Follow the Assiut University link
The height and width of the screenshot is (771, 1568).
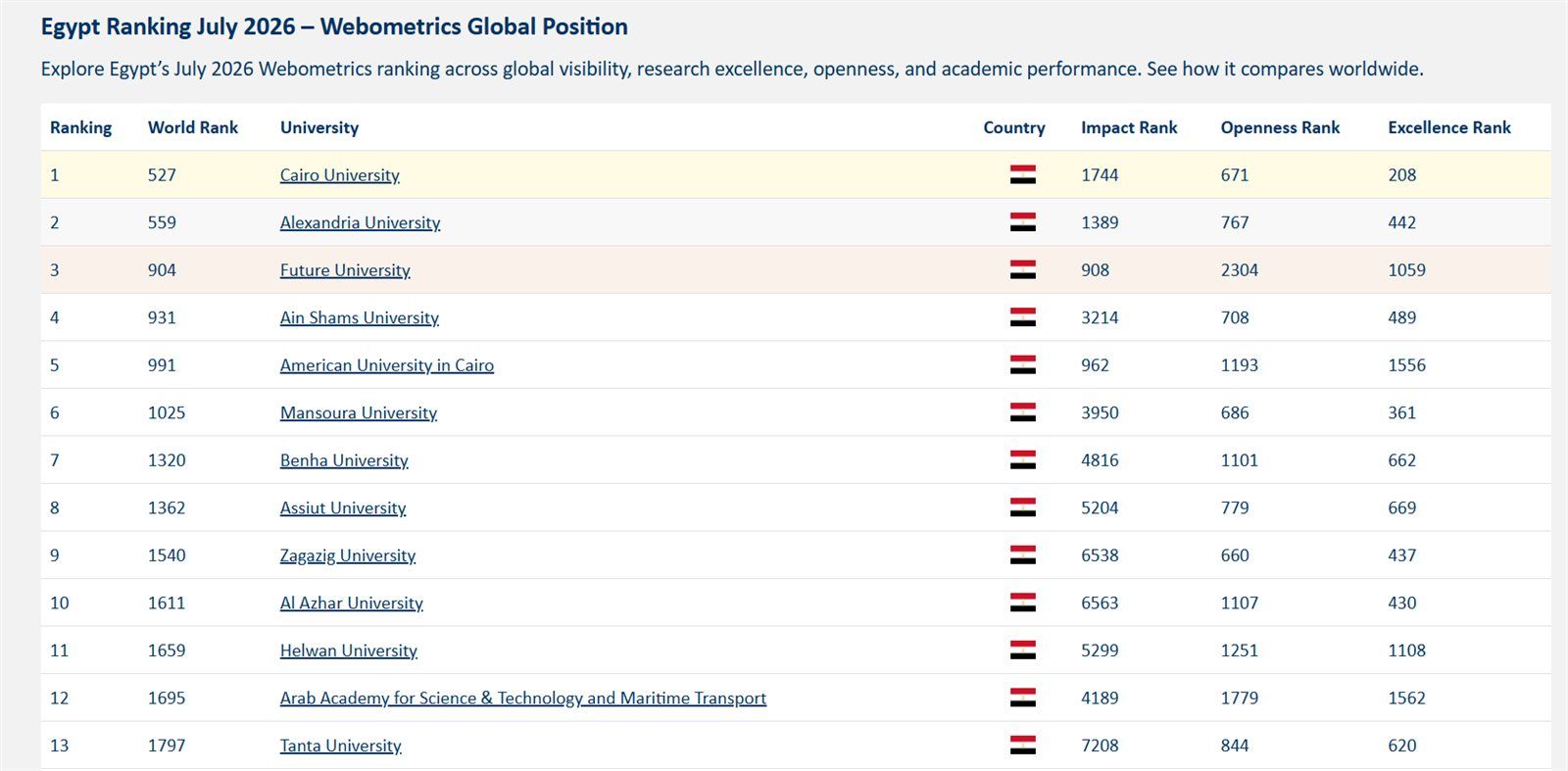click(342, 507)
